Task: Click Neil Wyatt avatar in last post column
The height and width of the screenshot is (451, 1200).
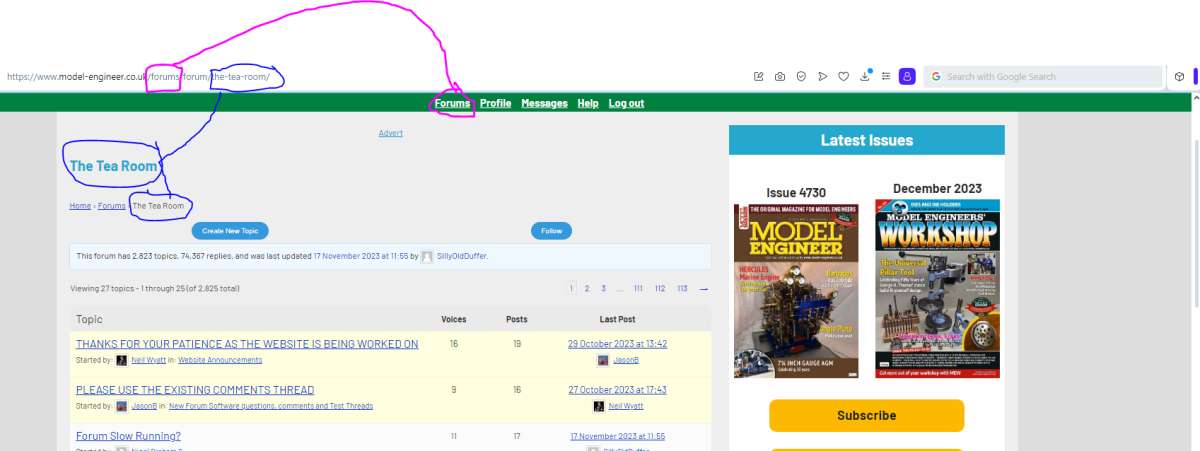Action: point(599,406)
